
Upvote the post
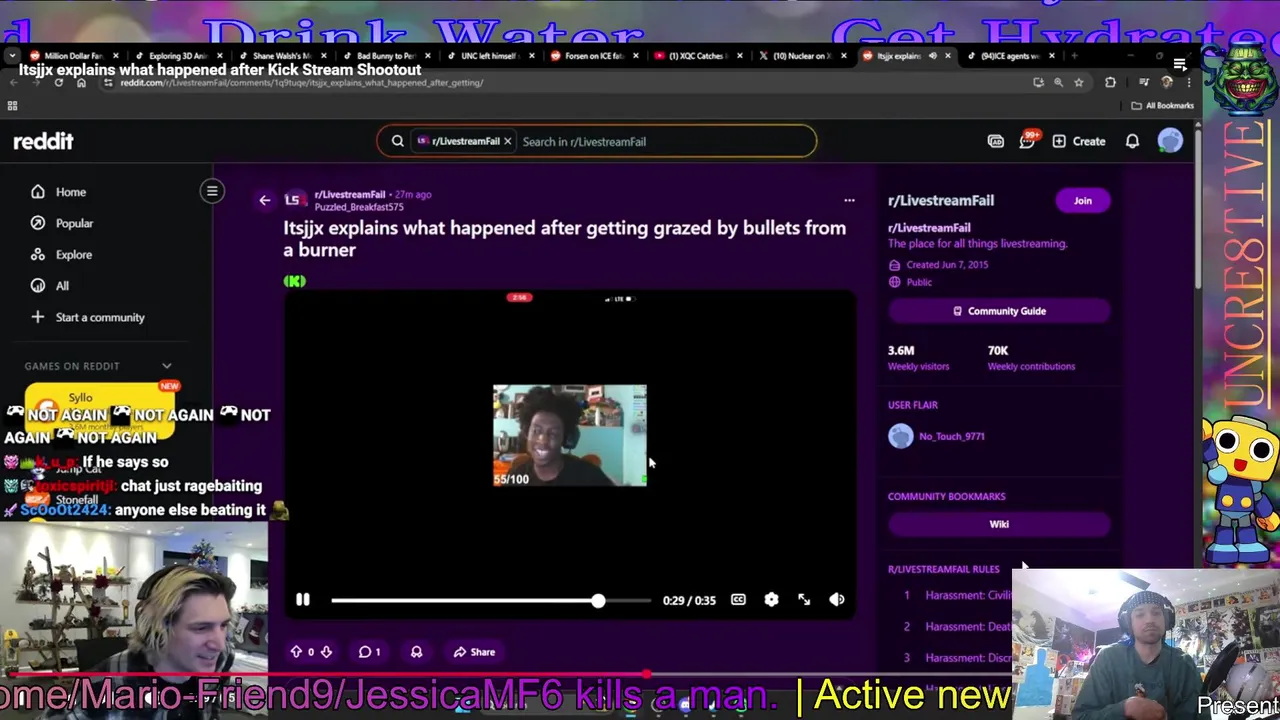[x=296, y=652]
